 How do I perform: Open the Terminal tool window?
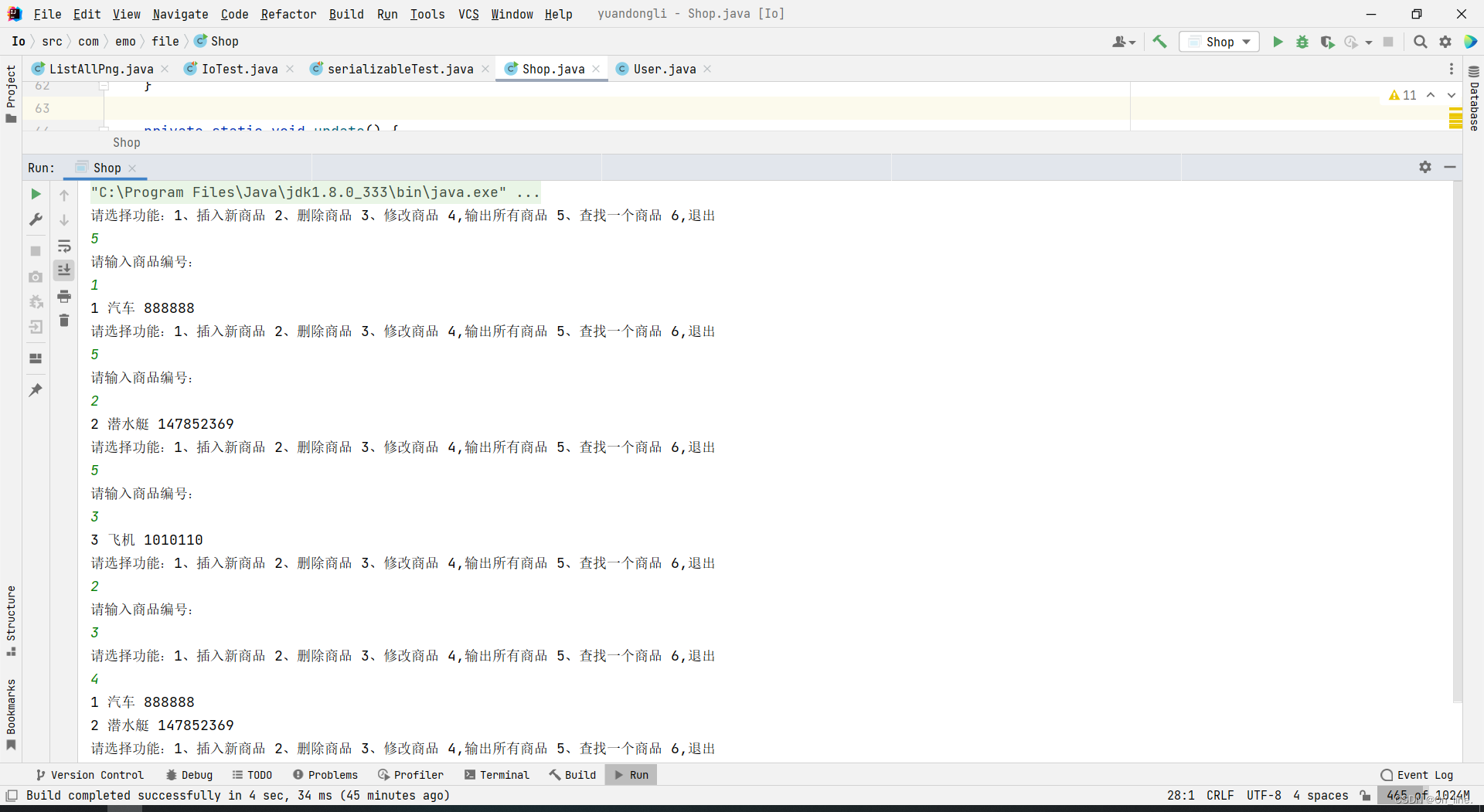[x=497, y=775]
